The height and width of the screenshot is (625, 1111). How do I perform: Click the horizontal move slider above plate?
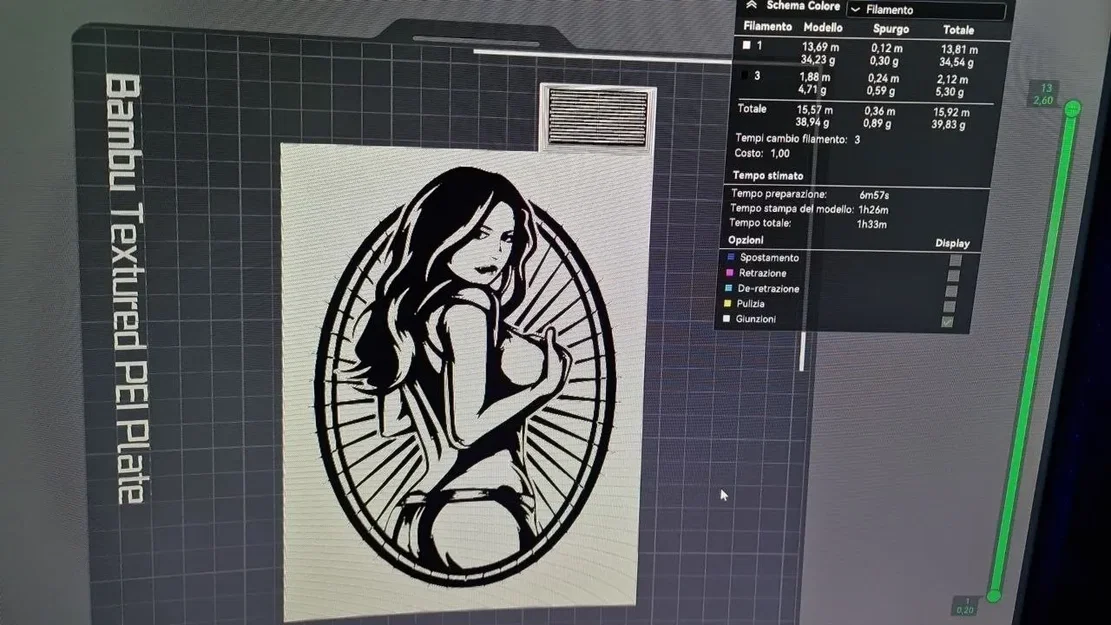(x=602, y=55)
